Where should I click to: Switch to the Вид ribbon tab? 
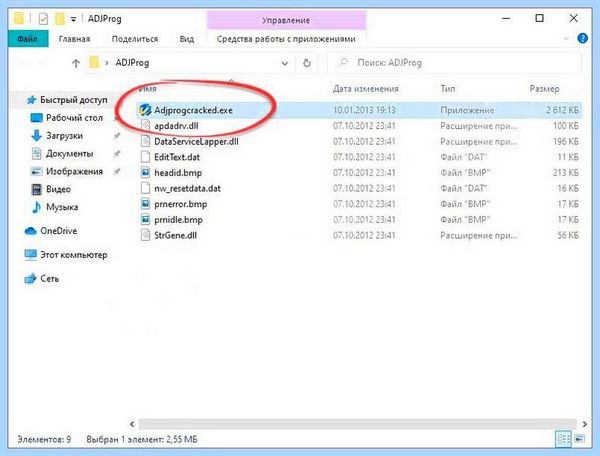pyautogui.click(x=187, y=39)
